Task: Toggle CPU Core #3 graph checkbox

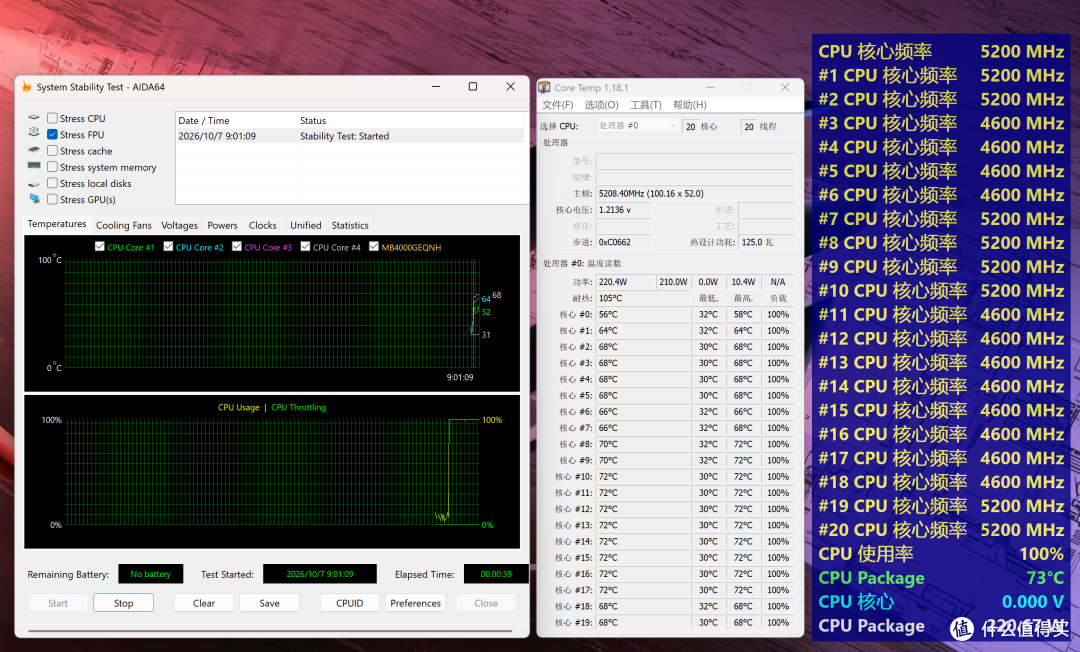Action: tap(237, 246)
